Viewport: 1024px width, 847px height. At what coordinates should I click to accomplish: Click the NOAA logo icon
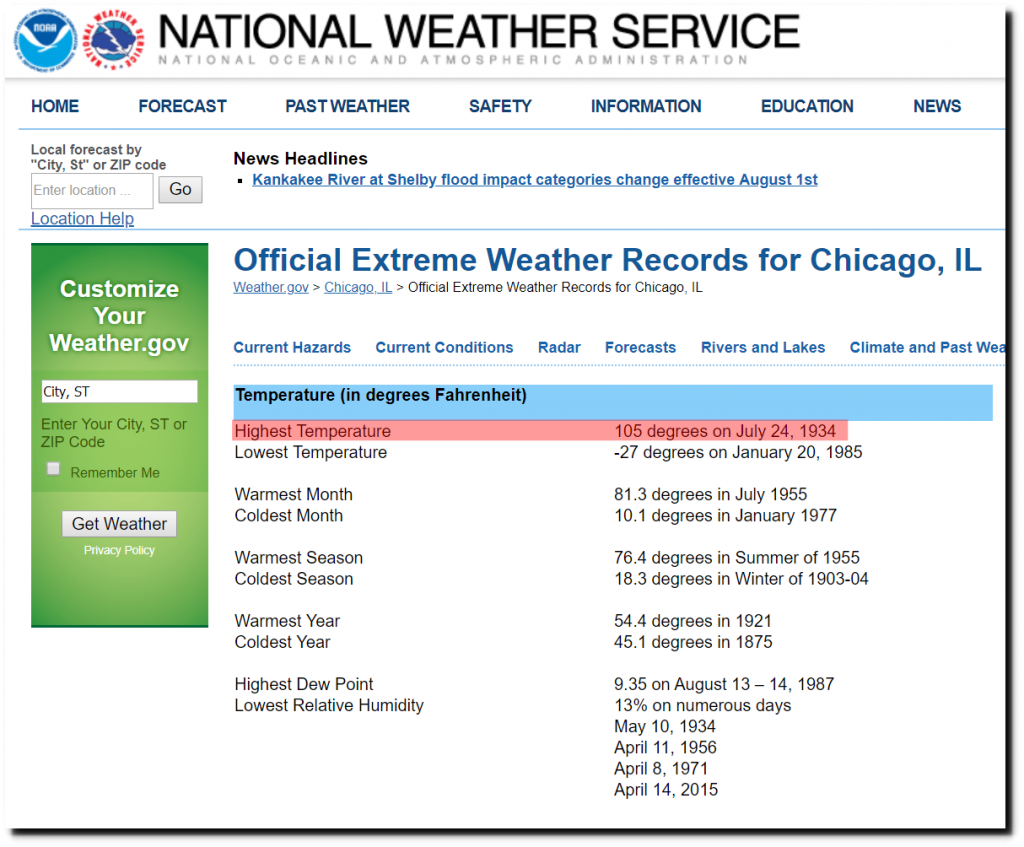45,39
